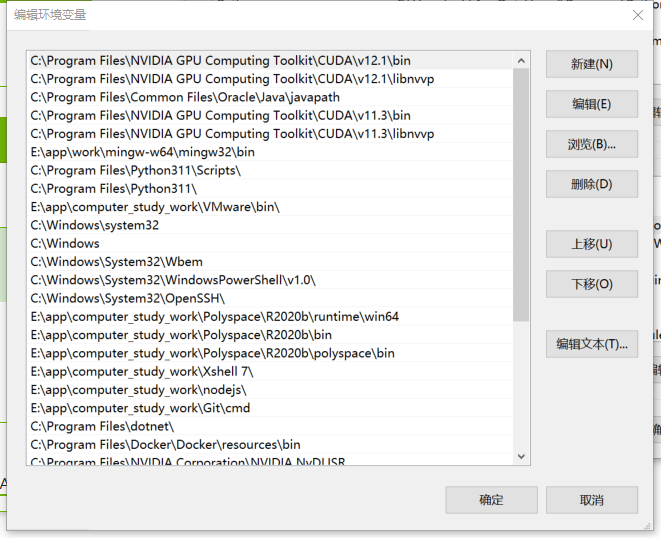Image resolution: width=661 pixels, height=538 pixels.
Task: Cancel the dialog with 取消
Action: tap(591, 500)
